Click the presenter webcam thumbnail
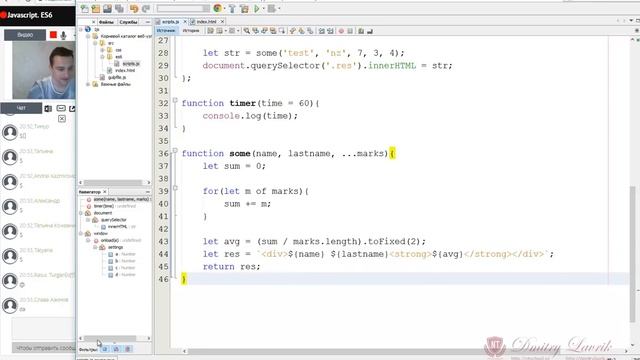The width and height of the screenshot is (640, 360). tap(44, 70)
